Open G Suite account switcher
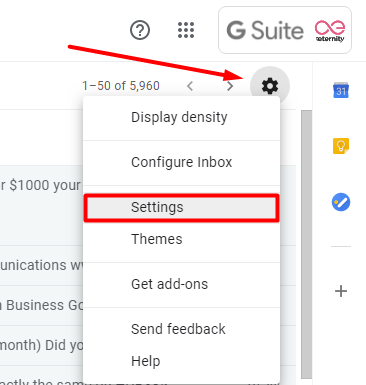Viewport: 366px width, 385px height. [x=285, y=30]
